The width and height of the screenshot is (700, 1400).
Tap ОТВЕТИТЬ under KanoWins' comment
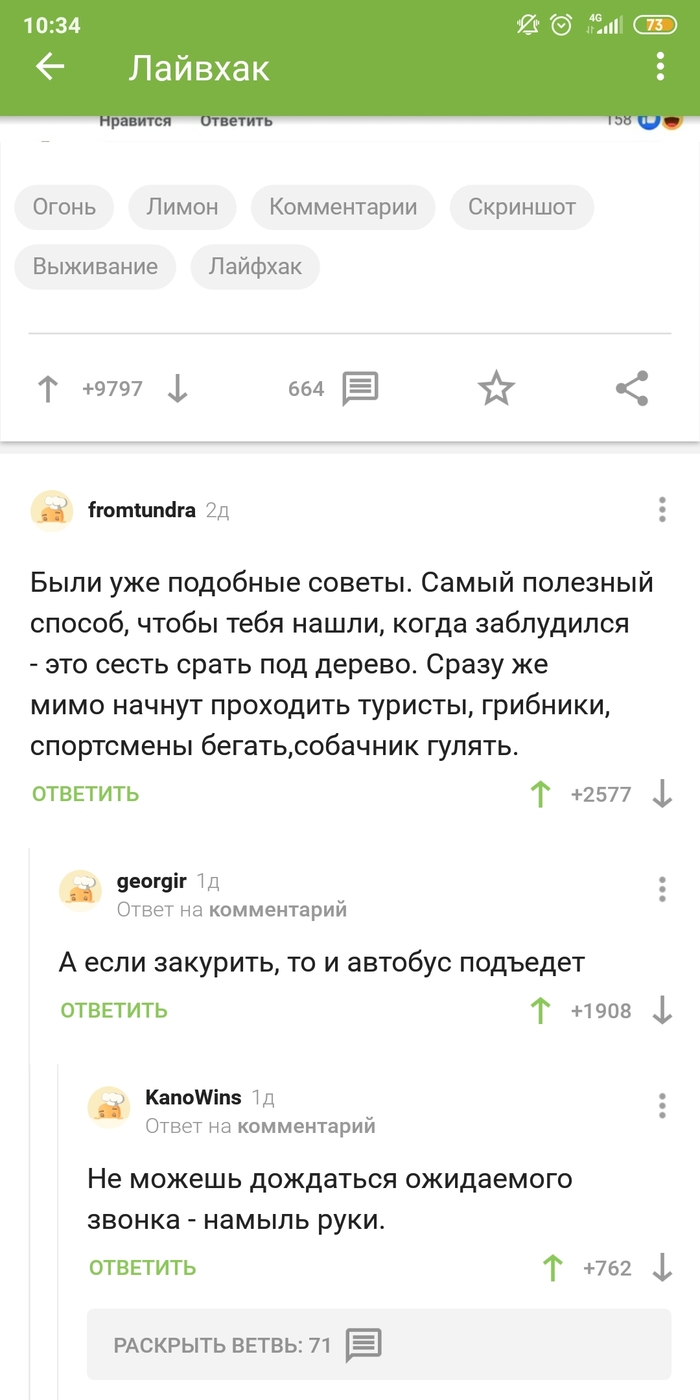(140, 1266)
